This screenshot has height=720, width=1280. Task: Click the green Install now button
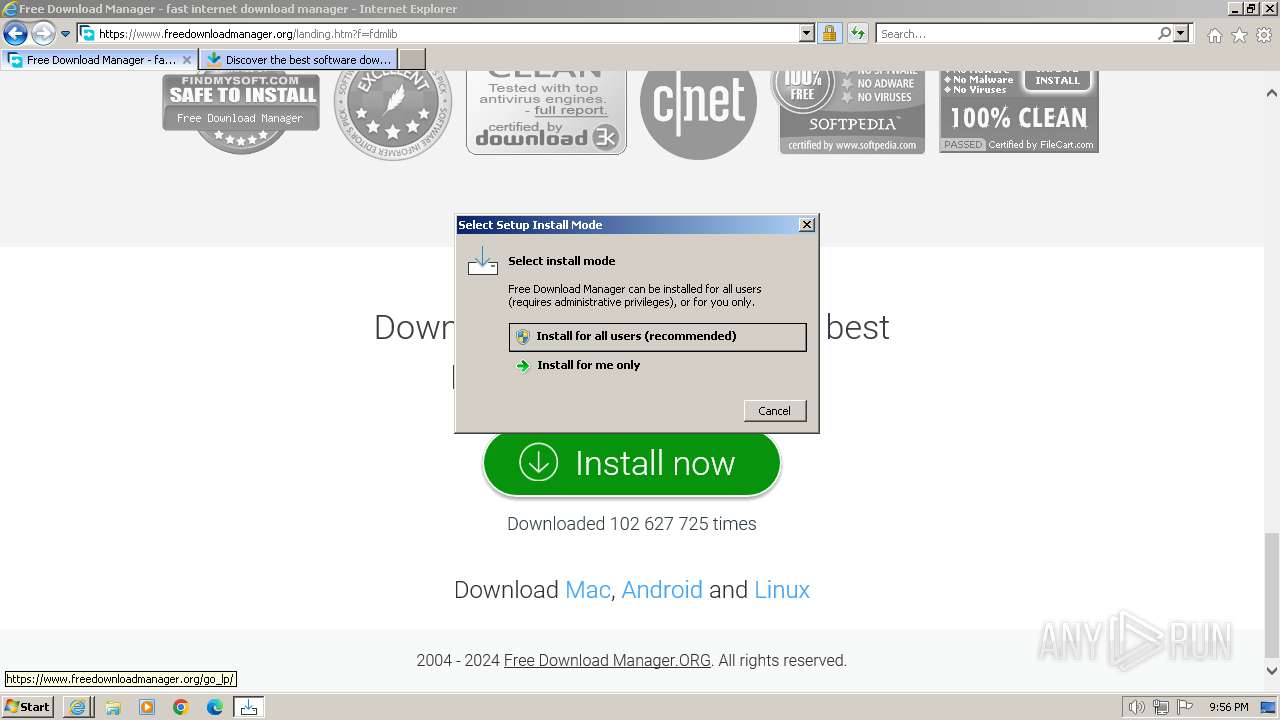coord(632,463)
